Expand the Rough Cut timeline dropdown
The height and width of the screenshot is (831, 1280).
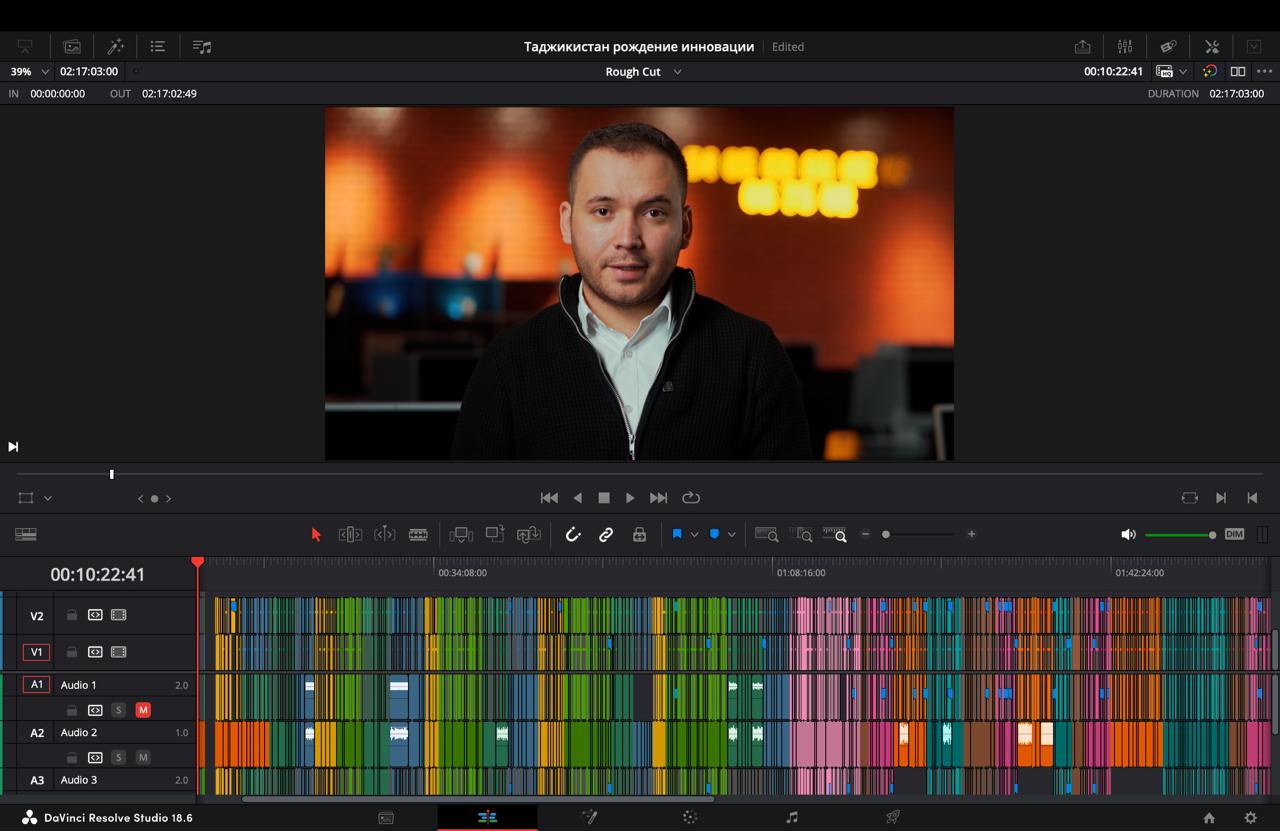point(677,72)
